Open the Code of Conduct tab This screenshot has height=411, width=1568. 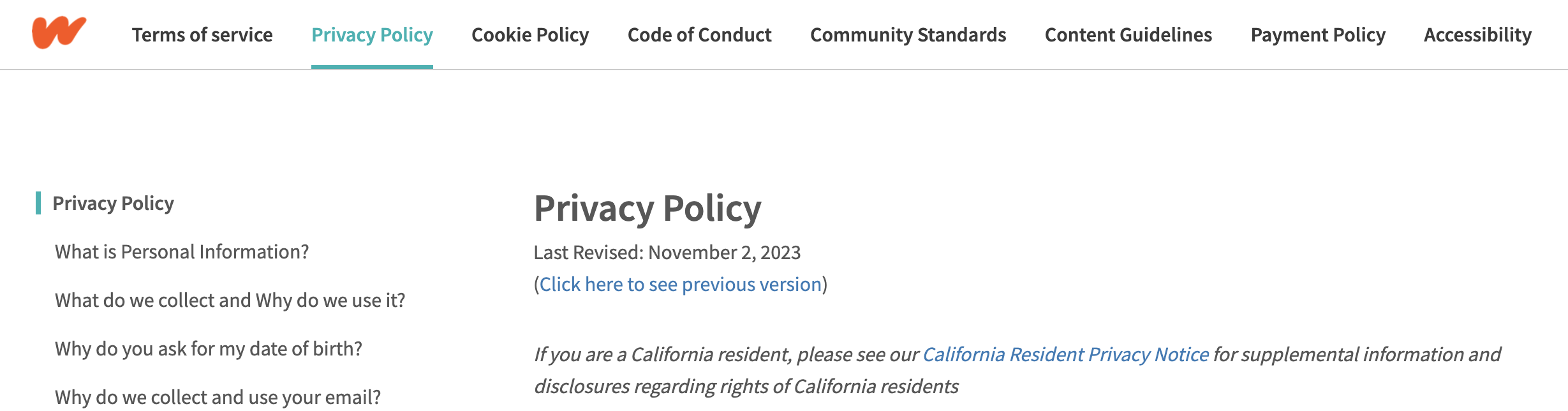tap(699, 34)
